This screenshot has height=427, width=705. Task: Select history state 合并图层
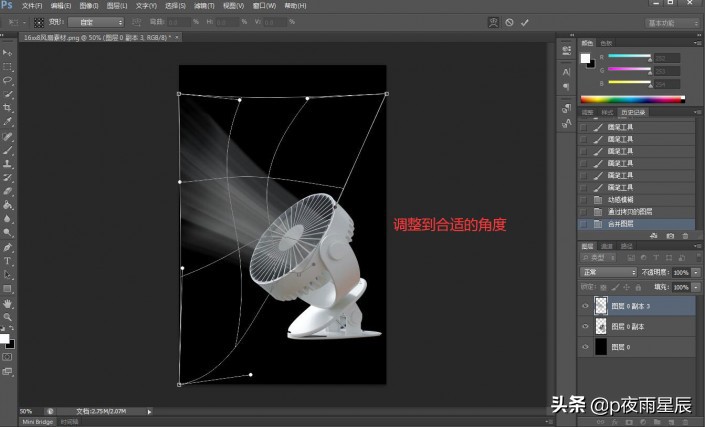click(x=637, y=224)
